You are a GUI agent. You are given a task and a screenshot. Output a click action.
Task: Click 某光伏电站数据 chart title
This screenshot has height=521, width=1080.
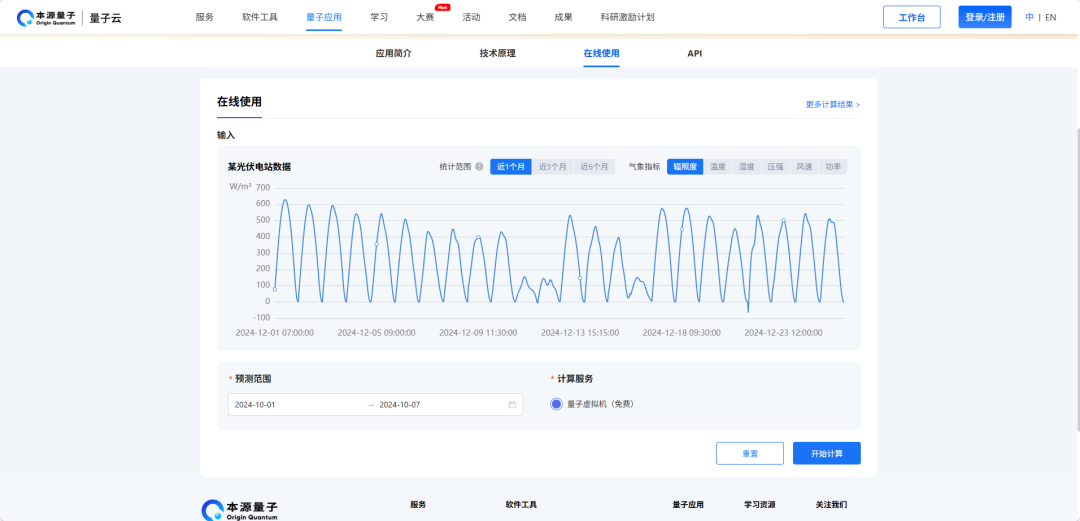point(259,167)
